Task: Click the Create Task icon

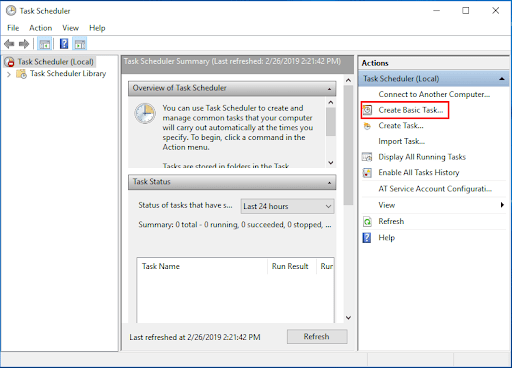Action: click(367, 126)
